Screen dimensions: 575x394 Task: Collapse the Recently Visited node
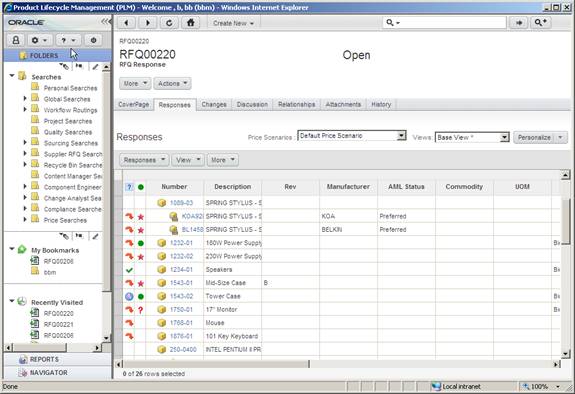tap(12, 301)
